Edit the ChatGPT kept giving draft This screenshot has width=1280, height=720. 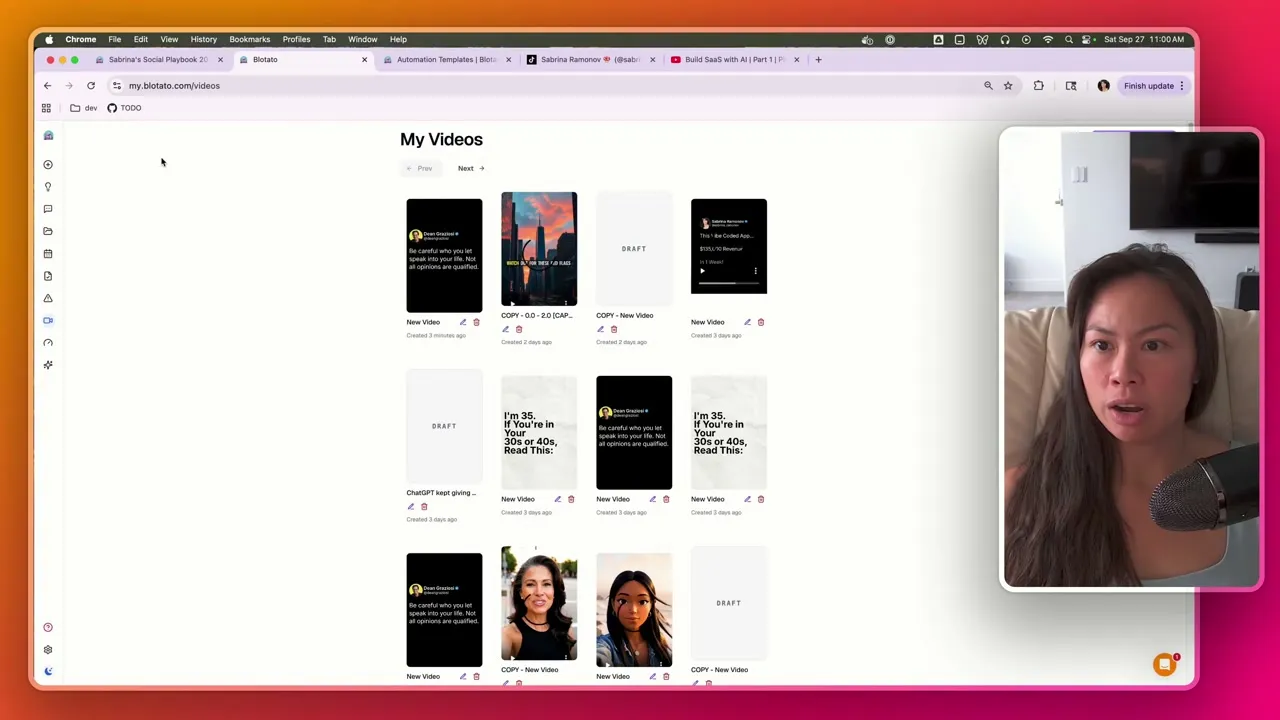click(x=410, y=506)
